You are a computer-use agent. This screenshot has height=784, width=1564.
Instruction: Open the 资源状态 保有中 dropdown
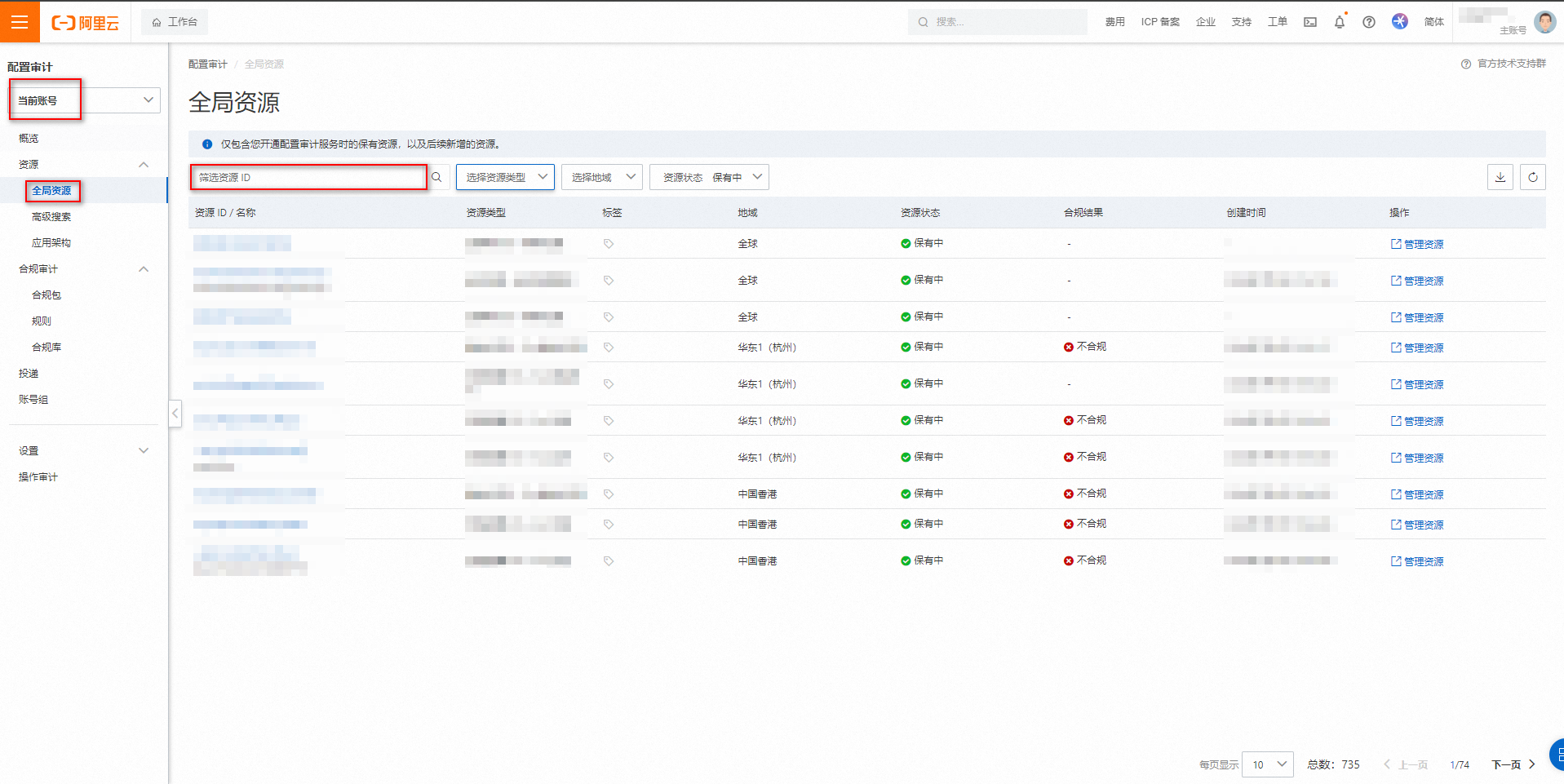pyautogui.click(x=709, y=177)
